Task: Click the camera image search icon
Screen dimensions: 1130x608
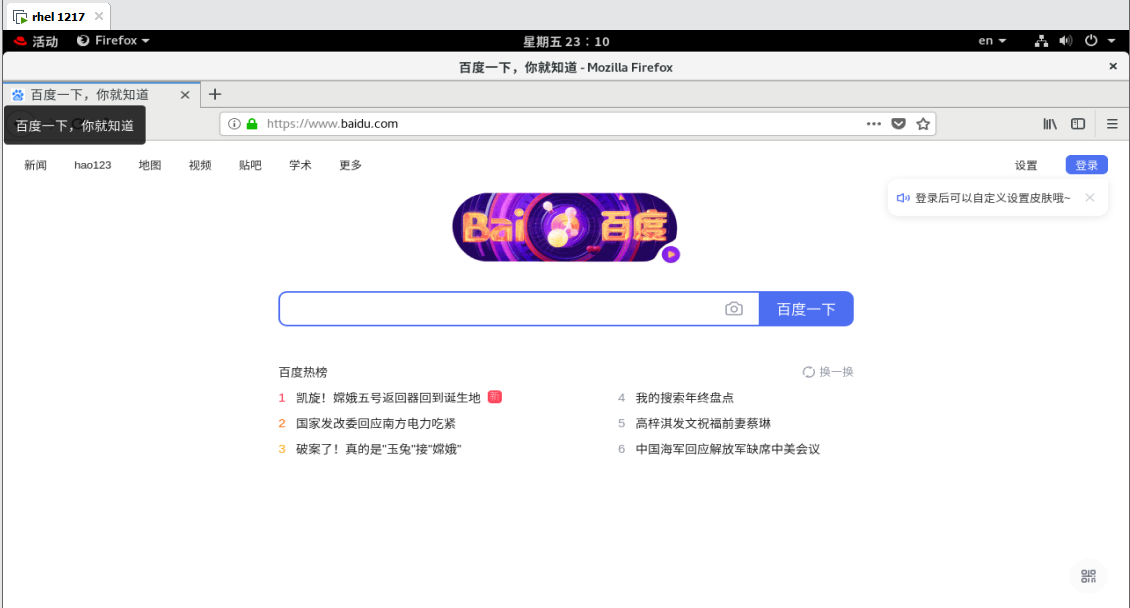Action: (734, 309)
